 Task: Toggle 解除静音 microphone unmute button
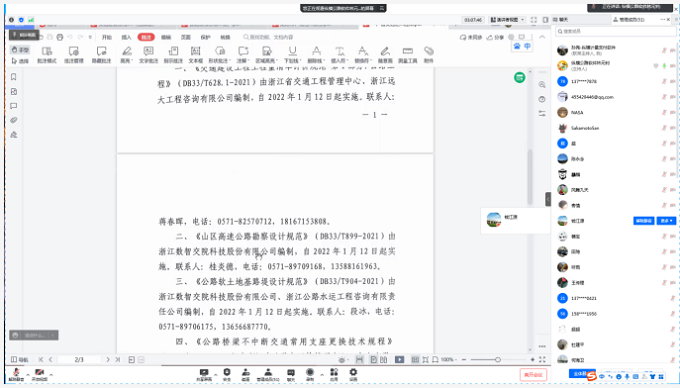click(16, 375)
